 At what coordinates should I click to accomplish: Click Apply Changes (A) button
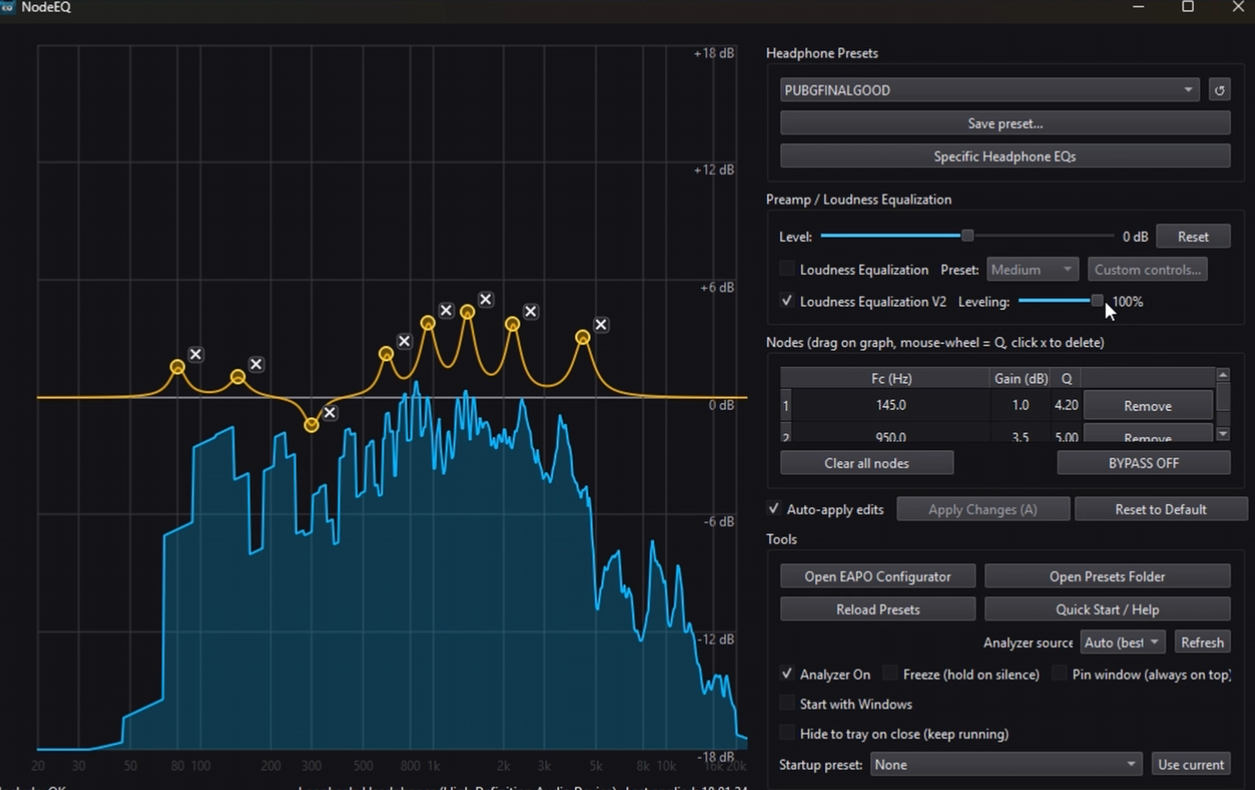coord(983,509)
